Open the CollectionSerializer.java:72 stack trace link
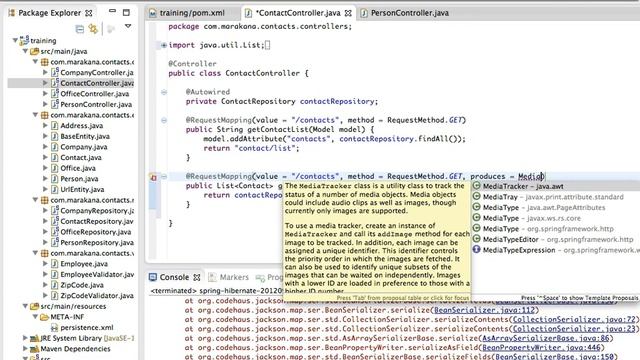This screenshot has height=360, width=640. coord(574,320)
